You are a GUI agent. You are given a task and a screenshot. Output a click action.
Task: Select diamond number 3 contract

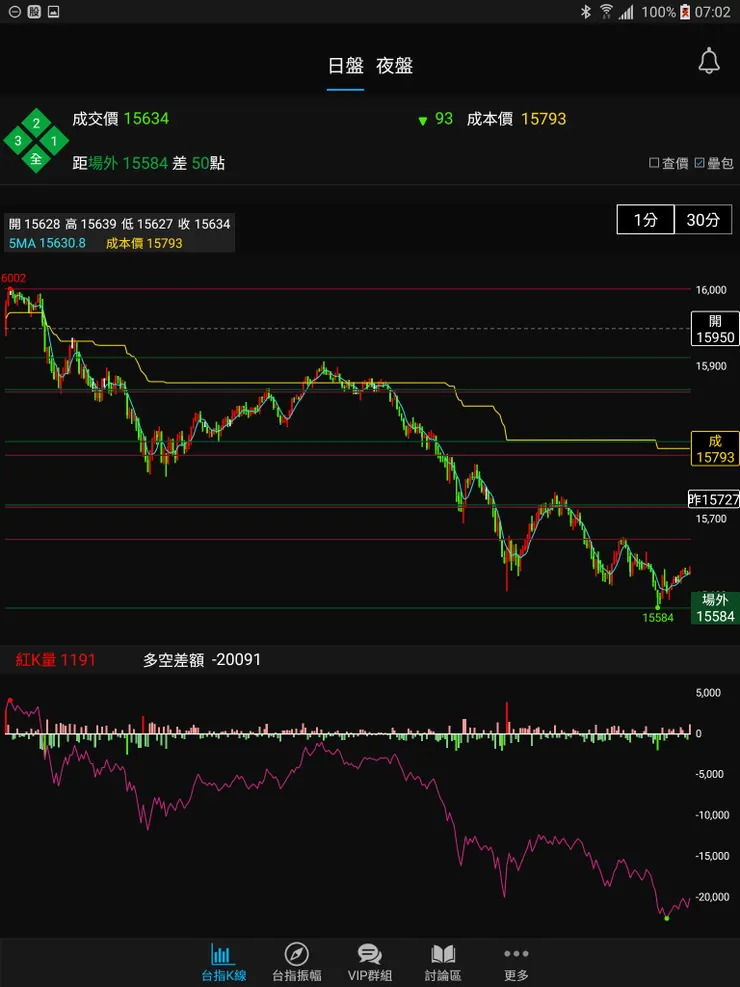tap(18, 141)
